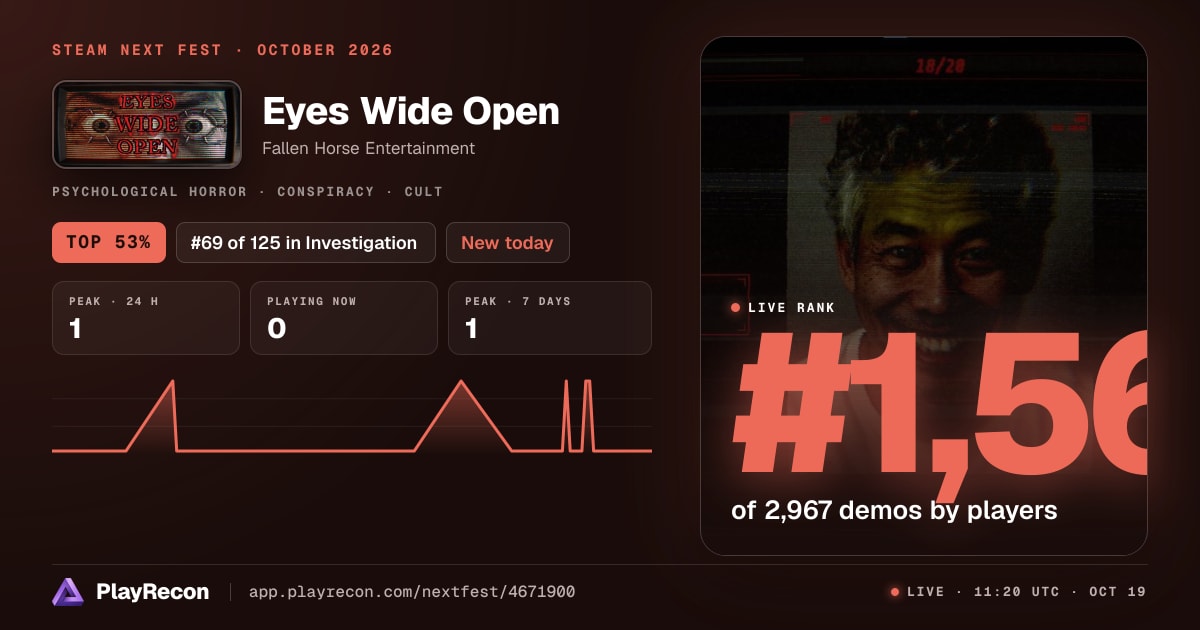Open the smiling man game screenshot
The width and height of the screenshot is (1200, 630).
tap(924, 296)
